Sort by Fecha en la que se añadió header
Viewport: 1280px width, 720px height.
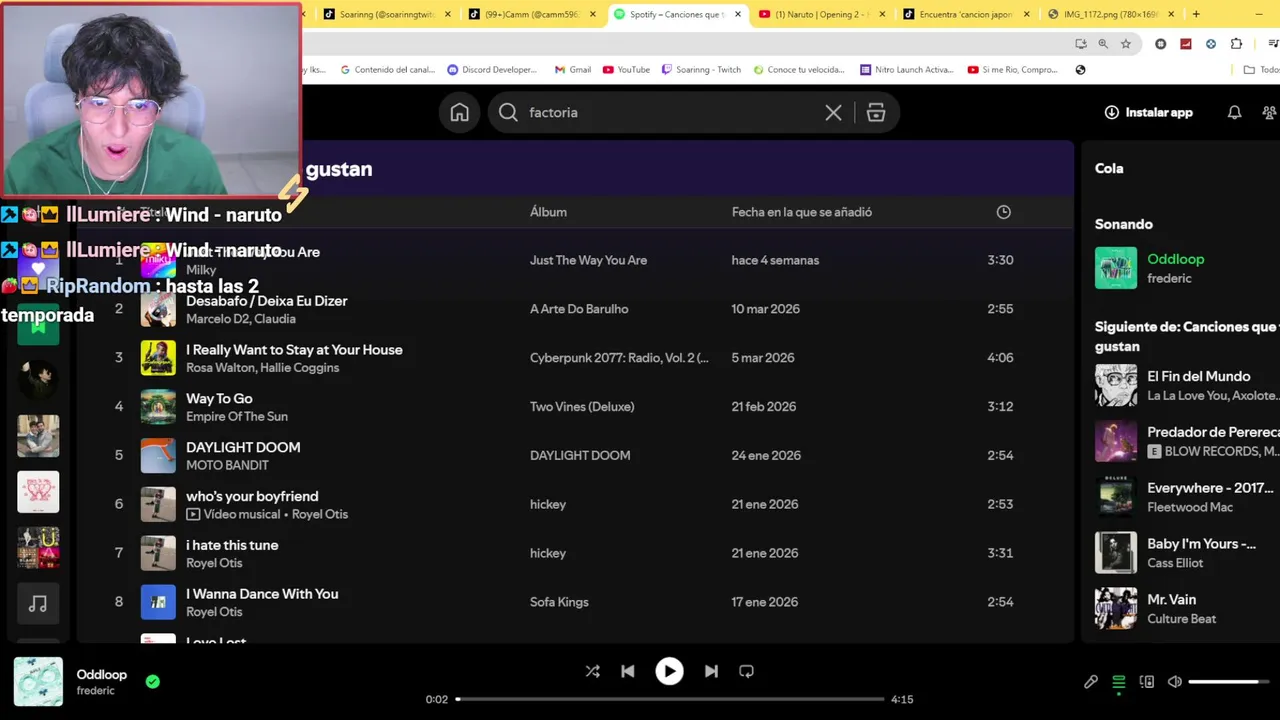802,212
